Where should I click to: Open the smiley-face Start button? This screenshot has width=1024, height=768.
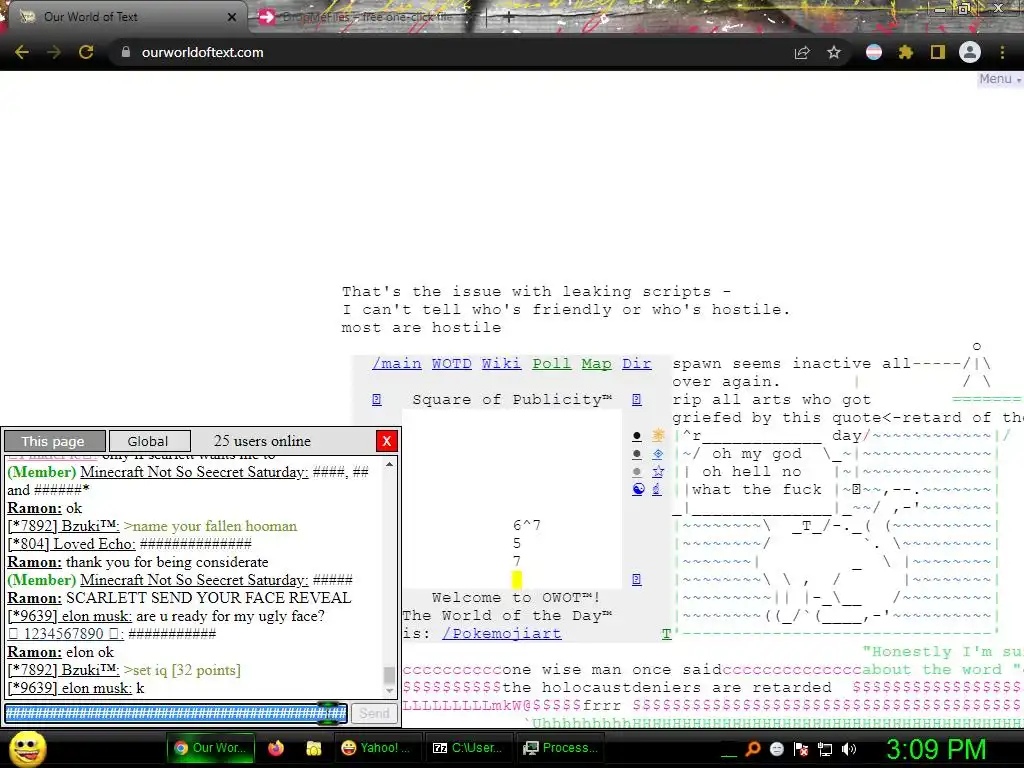[x=28, y=748]
